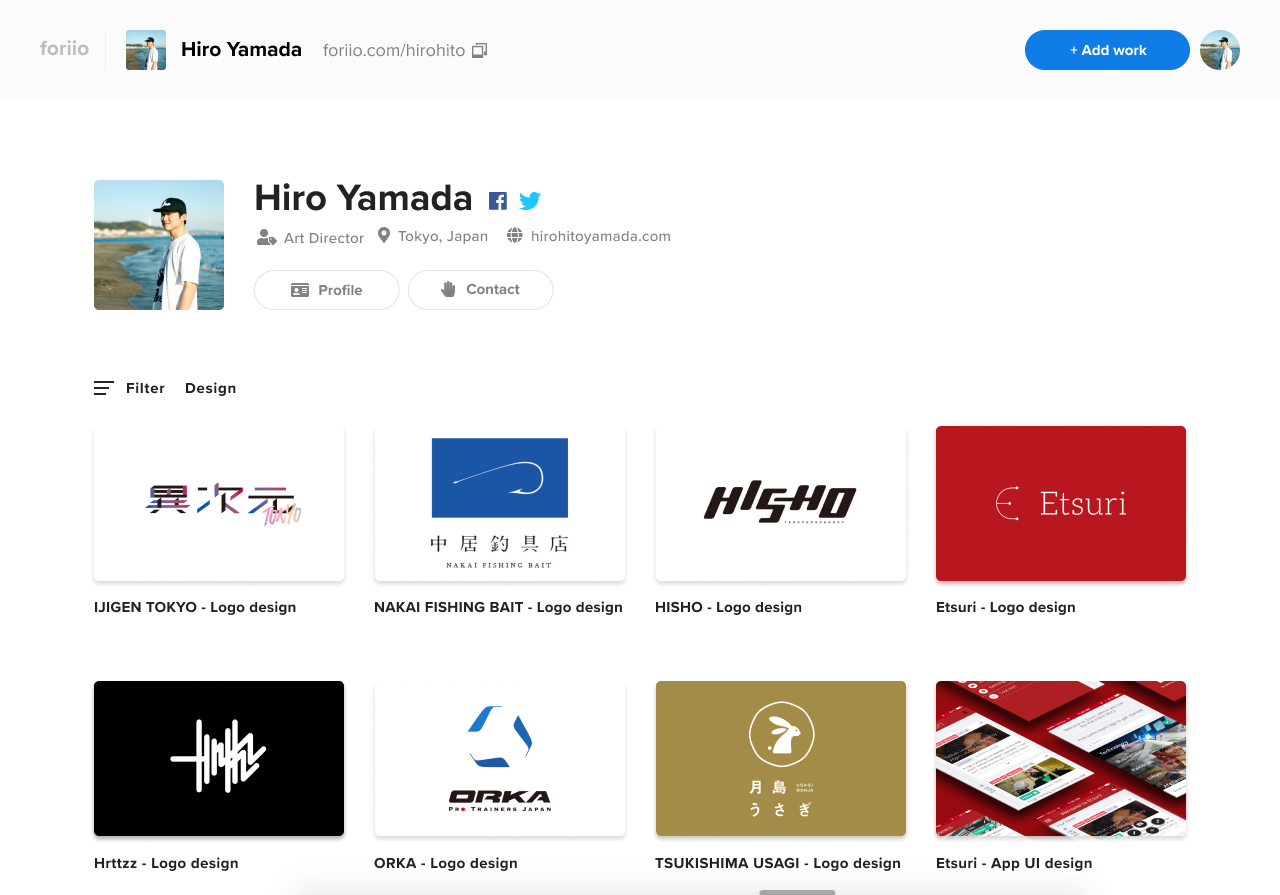Click the + Add work button
Viewport: 1280px width, 895px height.
tap(1107, 50)
